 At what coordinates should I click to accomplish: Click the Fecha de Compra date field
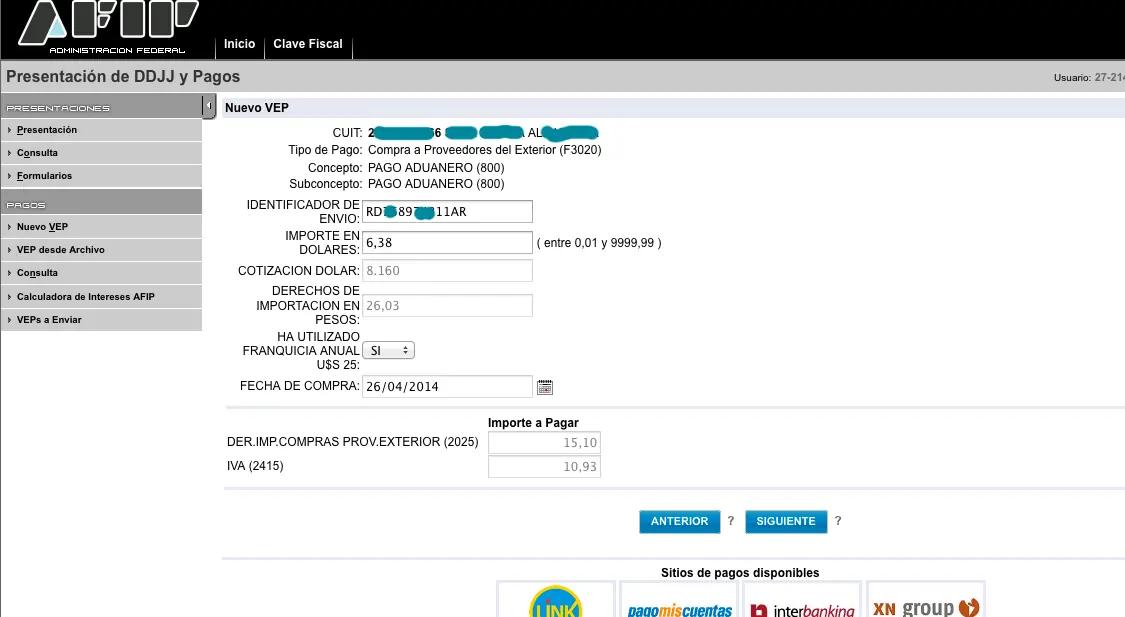[x=447, y=386]
